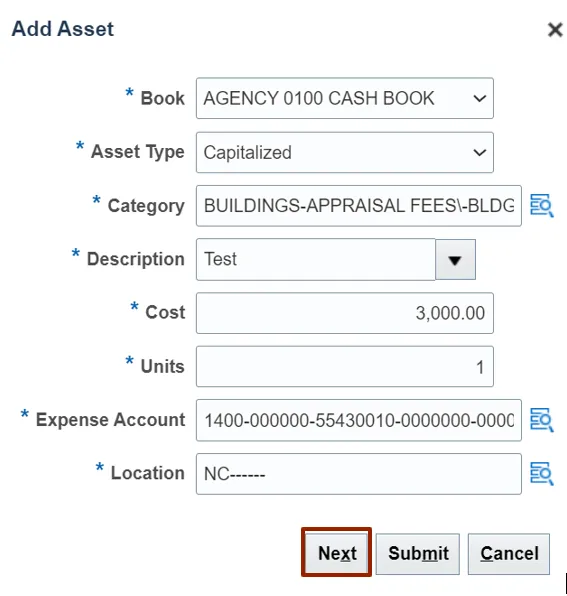Click the Category label text
This screenshot has width=567, height=596.
pos(146,206)
